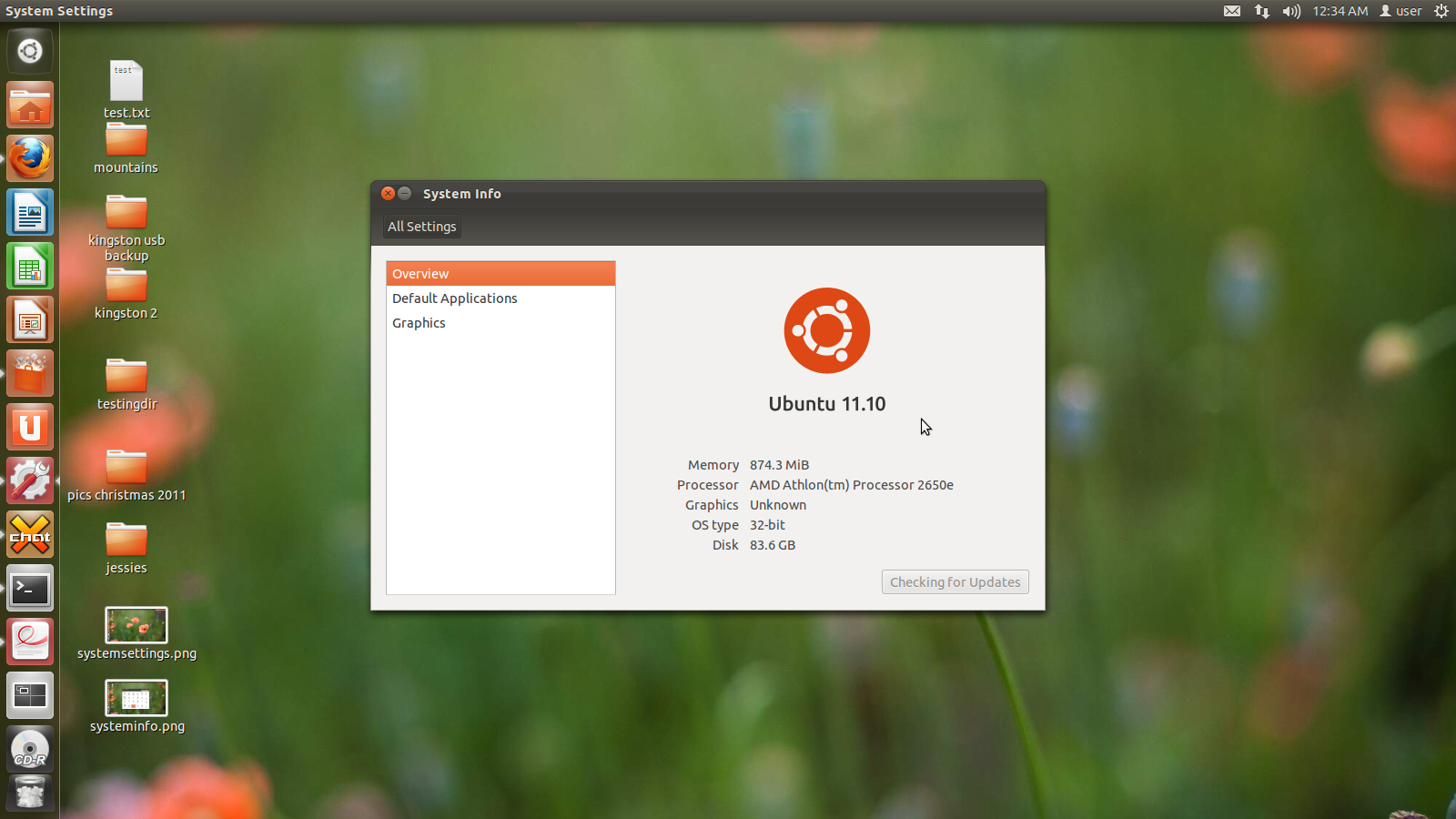
Task: Select Graphics in System Info sidebar
Action: click(500, 323)
